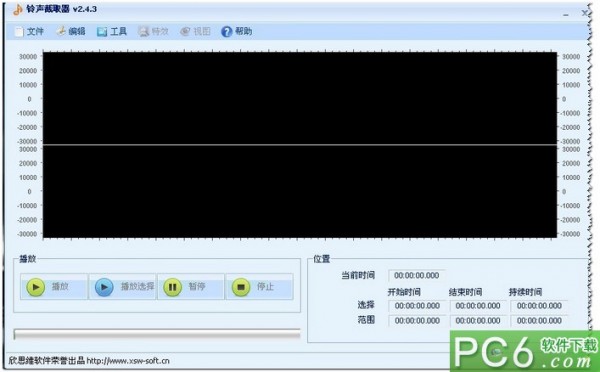
Task: Click the eye icon beside 视图
Action: click(x=185, y=31)
